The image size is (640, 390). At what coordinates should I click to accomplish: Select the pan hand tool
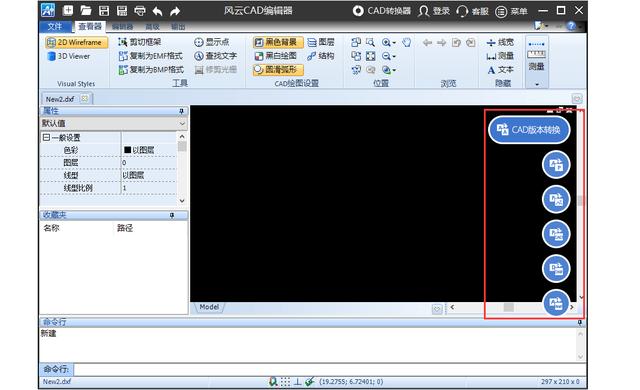click(x=407, y=42)
